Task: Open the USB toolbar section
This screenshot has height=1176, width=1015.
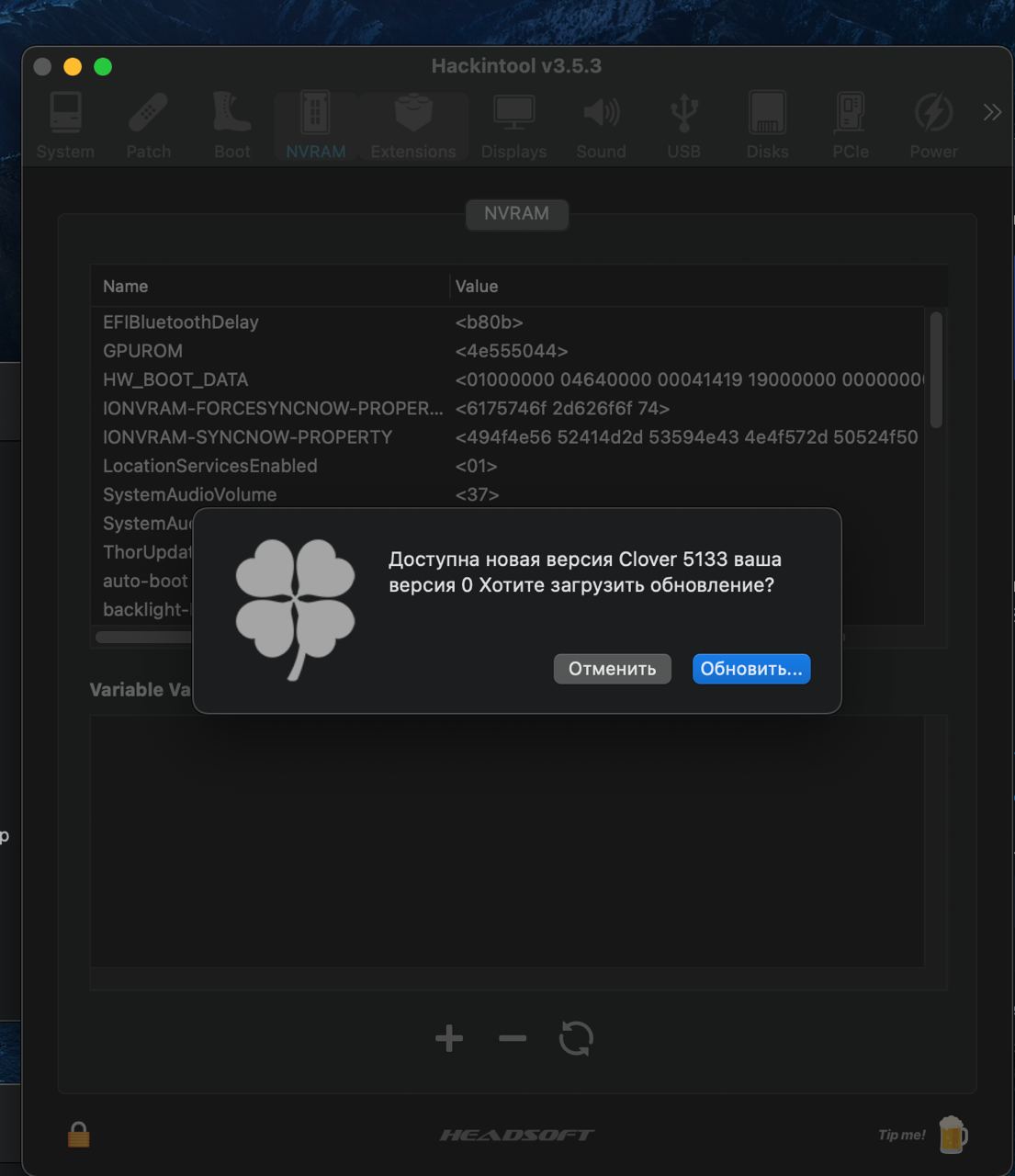Action: point(683,126)
